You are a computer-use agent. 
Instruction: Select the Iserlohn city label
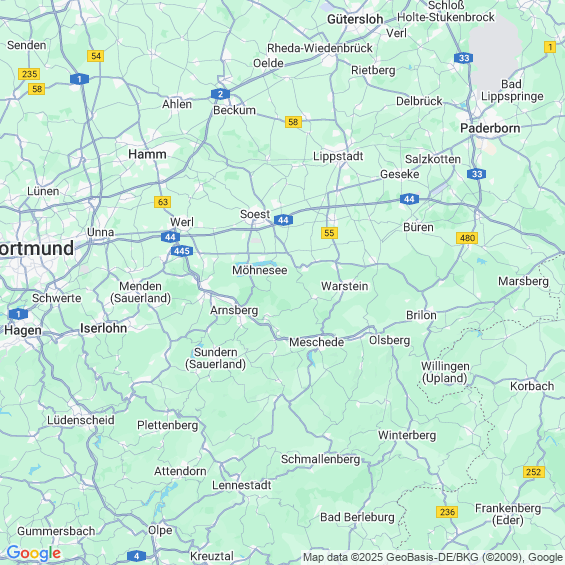[x=103, y=328]
